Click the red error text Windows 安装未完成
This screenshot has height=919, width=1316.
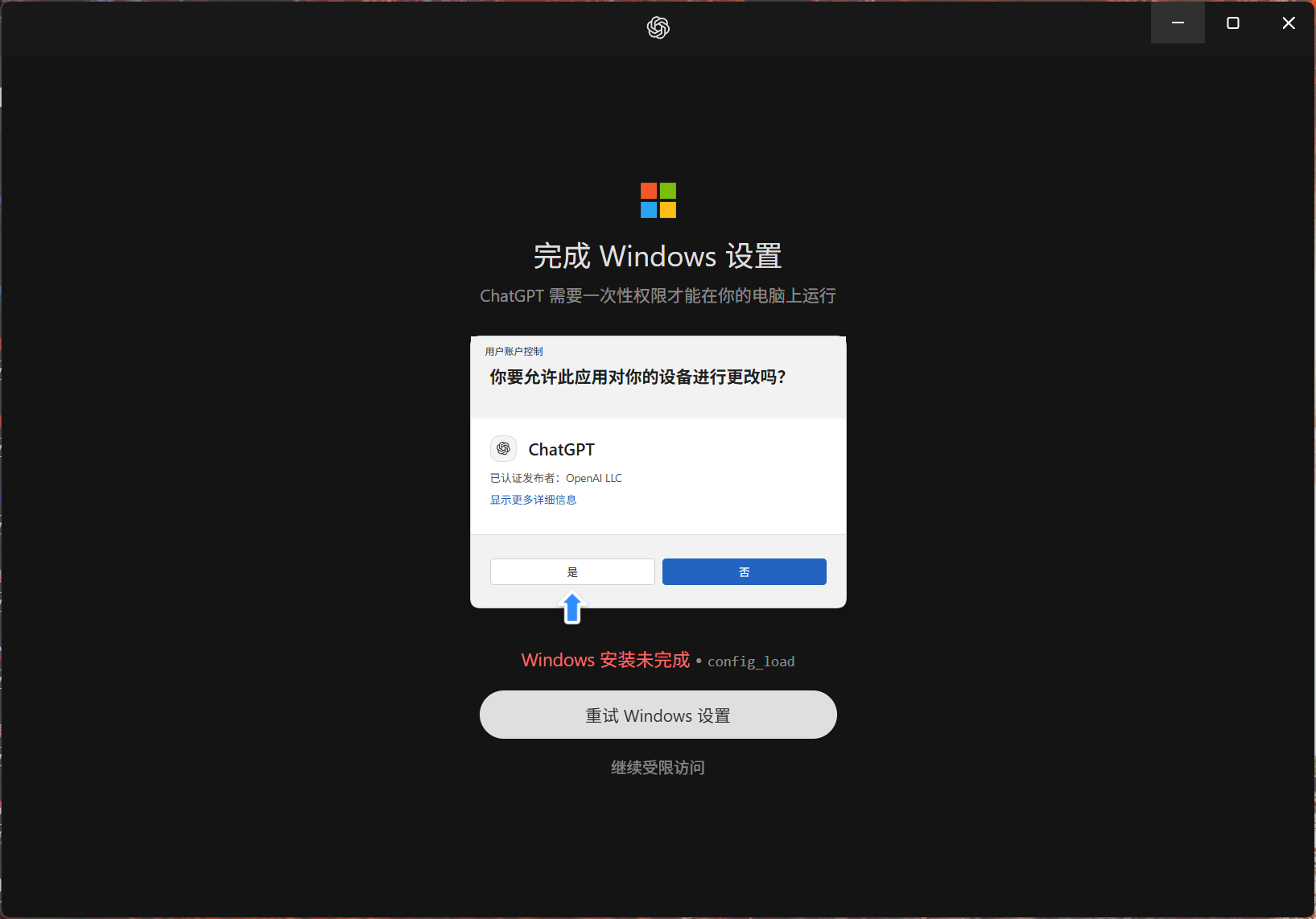pyautogui.click(x=605, y=660)
